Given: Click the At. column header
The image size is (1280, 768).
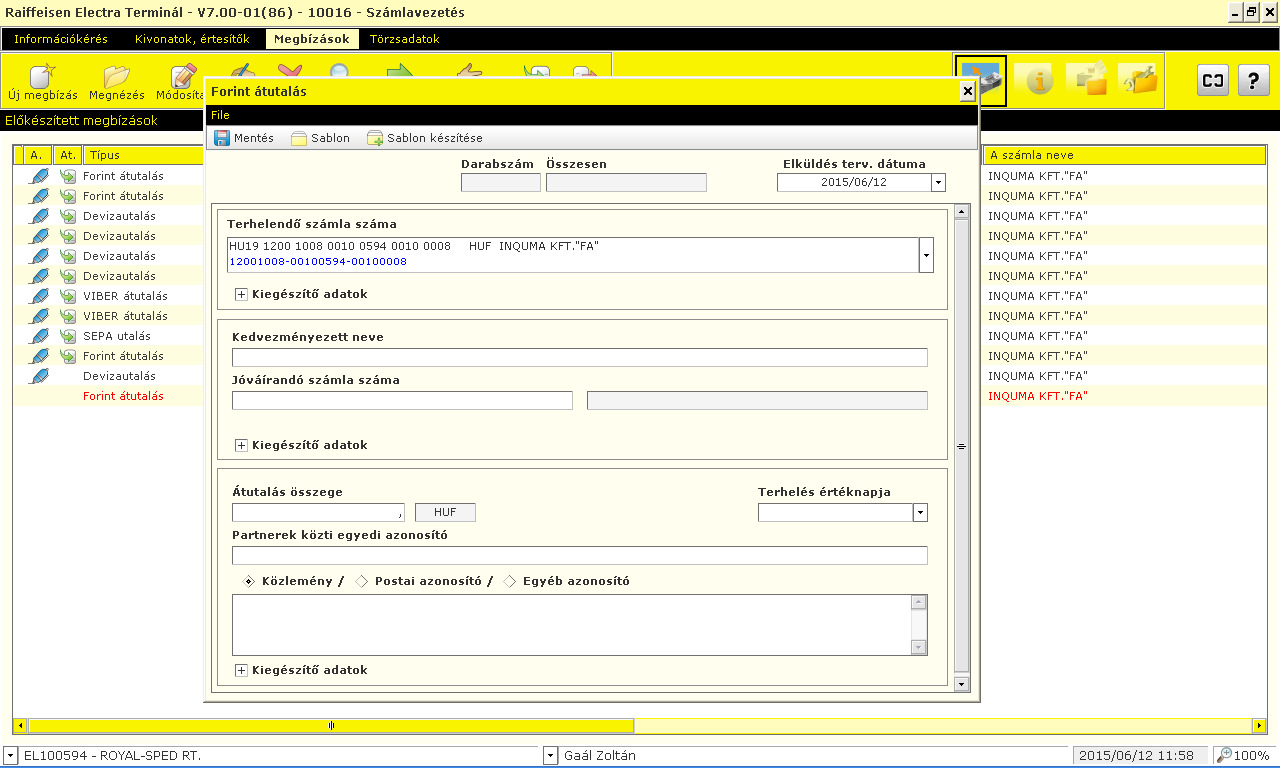Looking at the screenshot, I should (68, 155).
